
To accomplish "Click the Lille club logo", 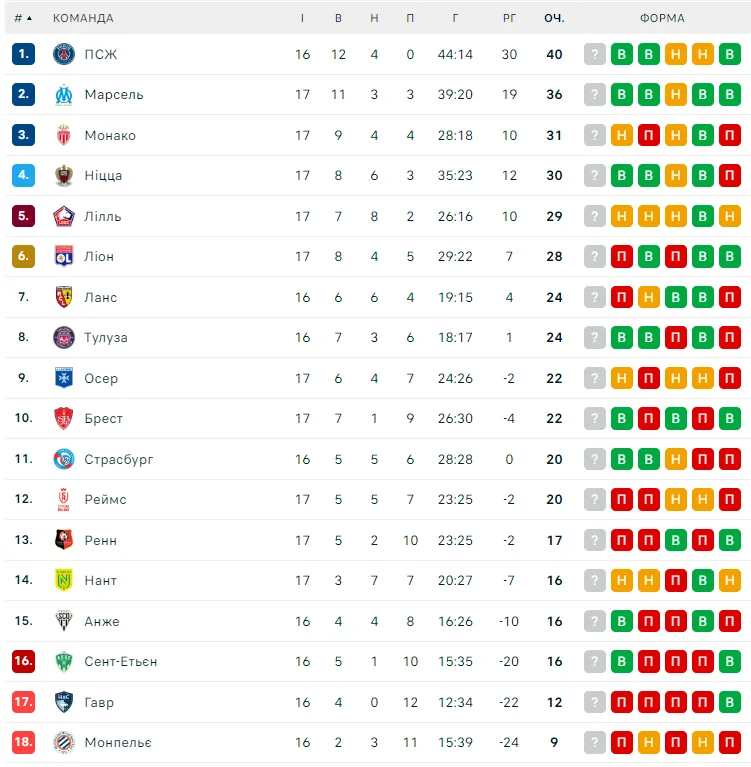I will click(x=64, y=216).
